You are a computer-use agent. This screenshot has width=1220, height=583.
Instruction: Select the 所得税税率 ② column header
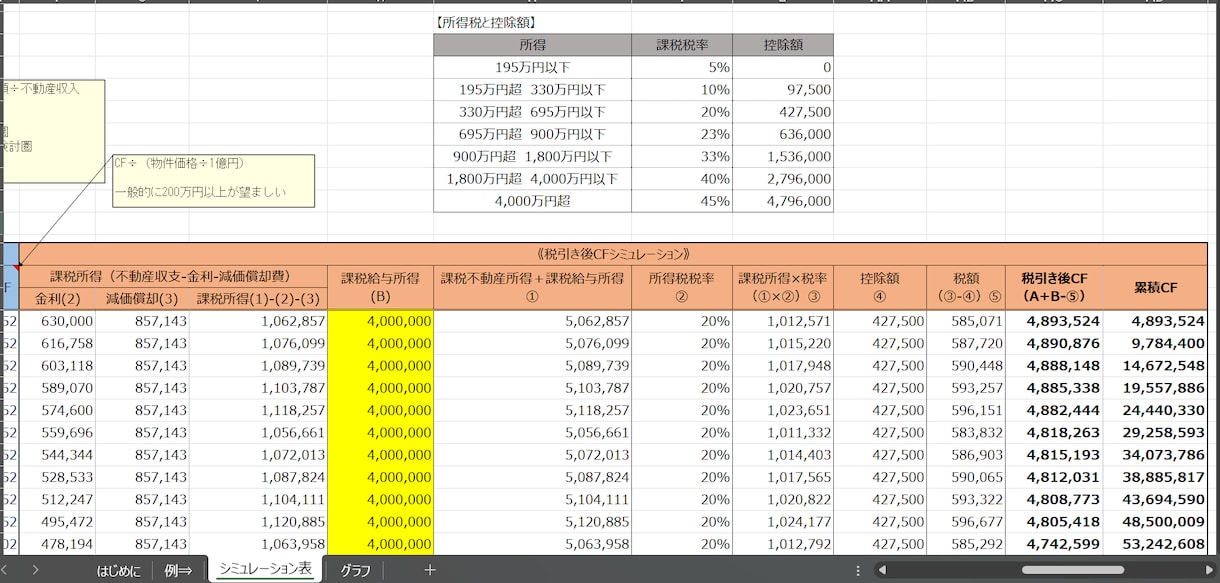point(682,288)
